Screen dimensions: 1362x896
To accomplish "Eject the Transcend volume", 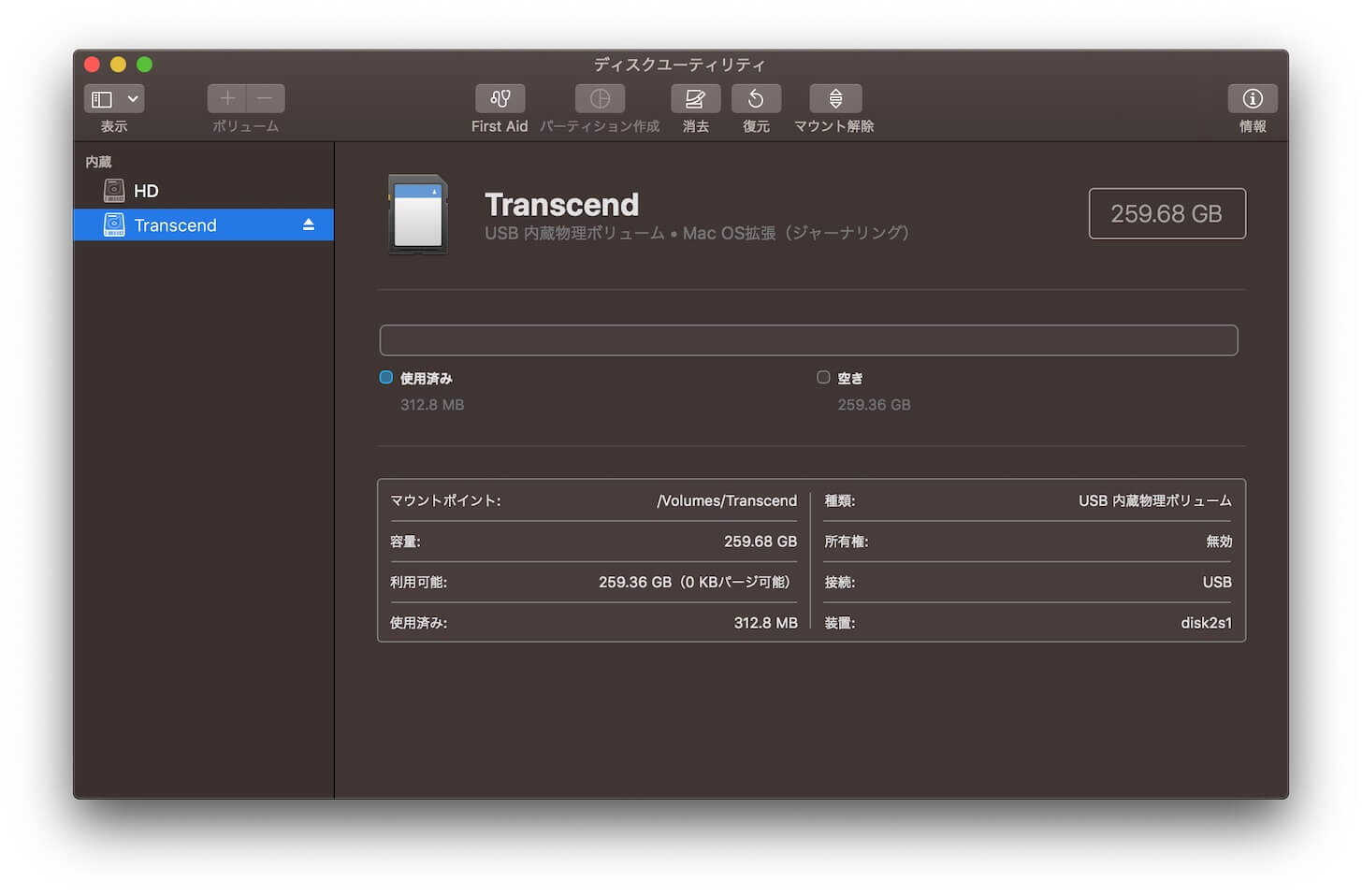I will point(309,224).
